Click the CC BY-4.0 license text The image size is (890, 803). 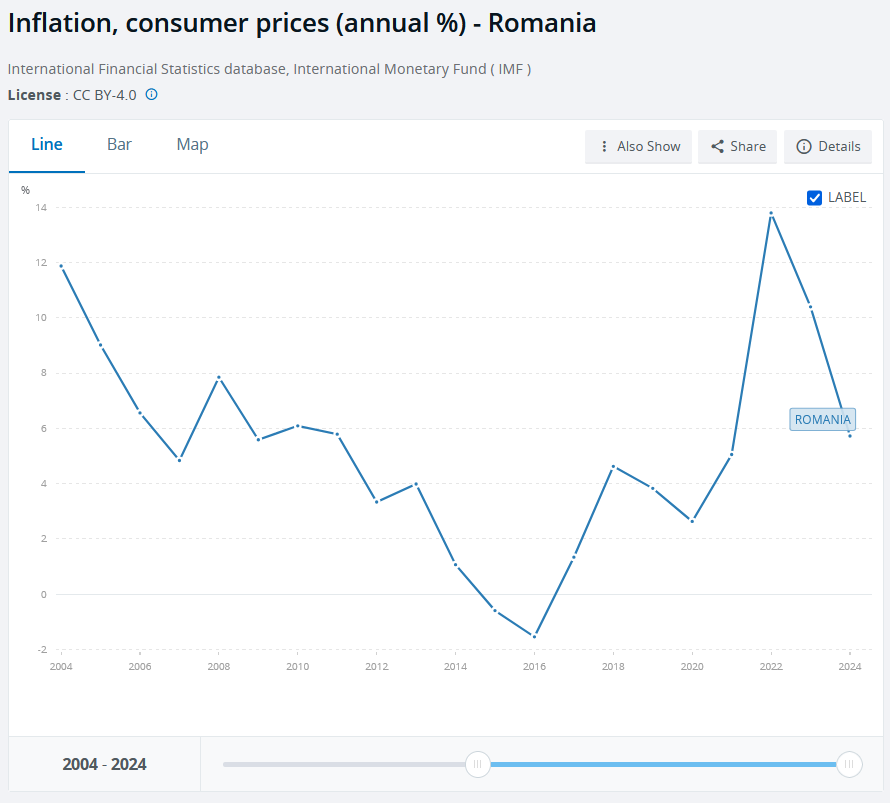coord(102,95)
